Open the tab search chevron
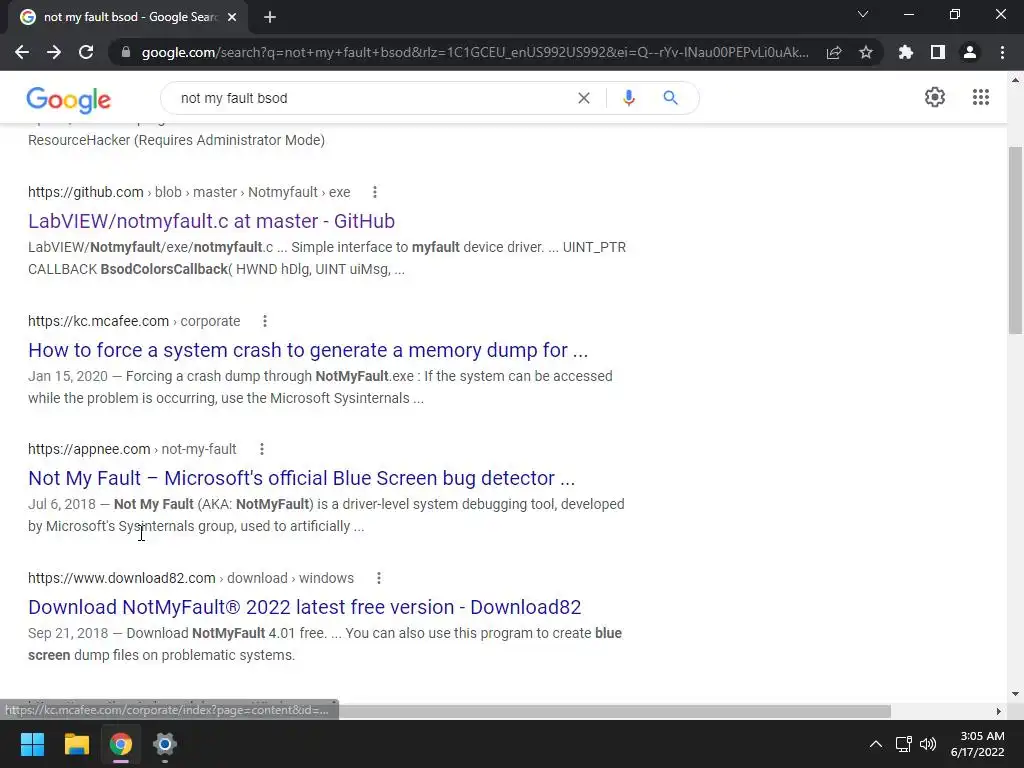The height and width of the screenshot is (768, 1024). click(x=863, y=14)
